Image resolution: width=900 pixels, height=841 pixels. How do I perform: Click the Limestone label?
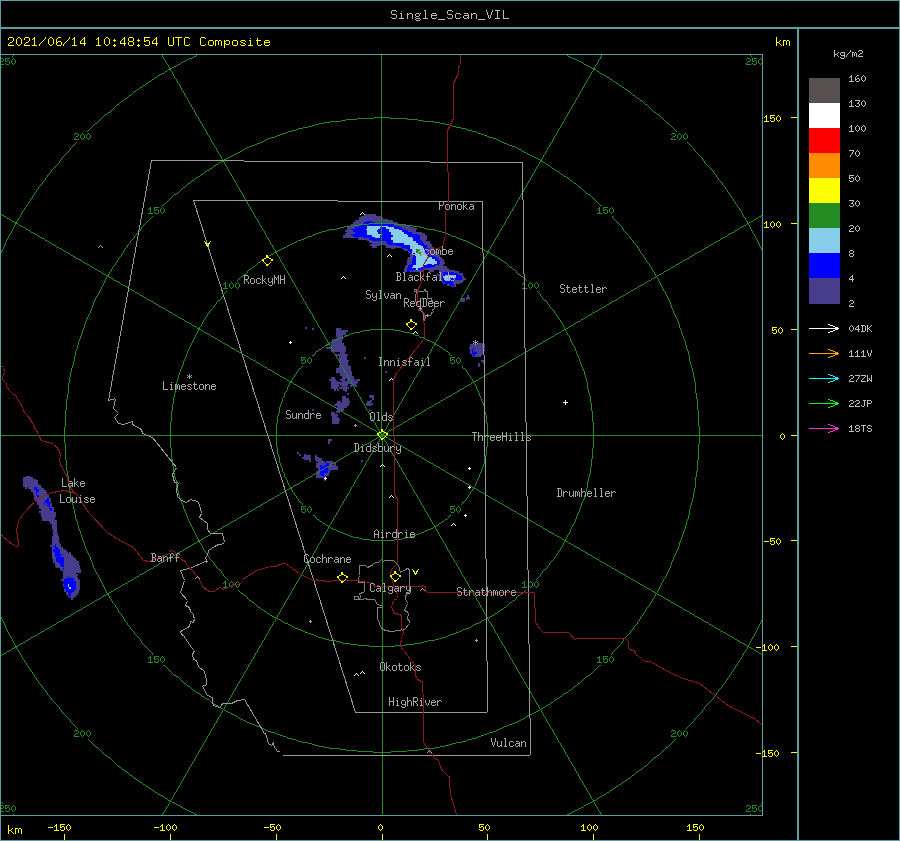click(x=189, y=386)
